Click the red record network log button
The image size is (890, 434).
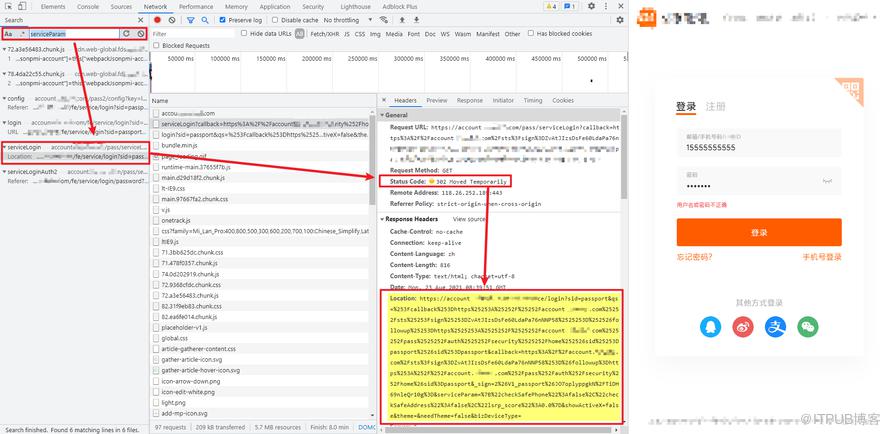[x=158, y=20]
